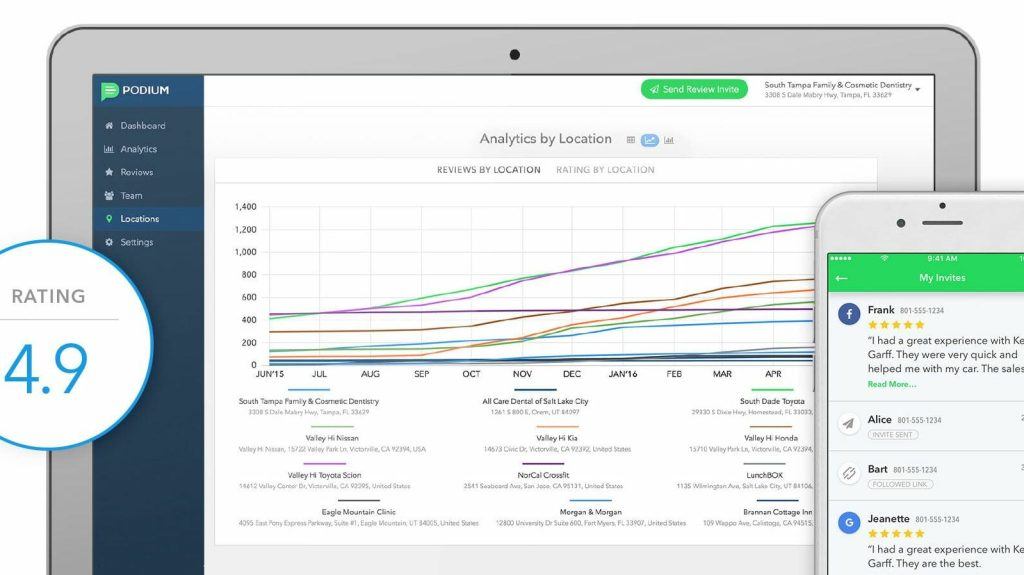Tap Frank's five-star rating
1024x575 pixels.
(896, 325)
